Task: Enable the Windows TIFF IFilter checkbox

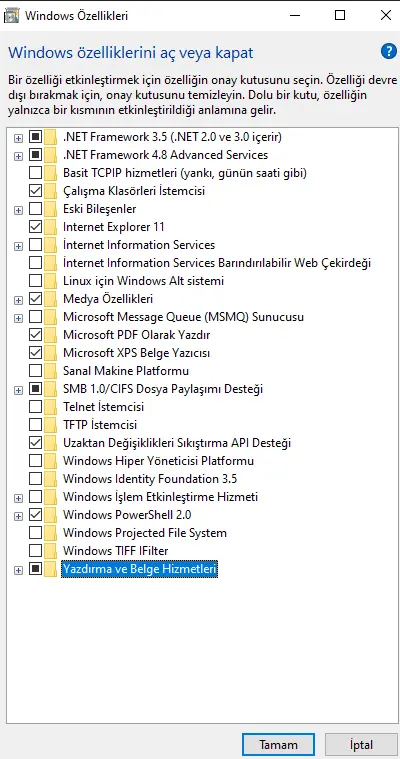Action: point(35,551)
